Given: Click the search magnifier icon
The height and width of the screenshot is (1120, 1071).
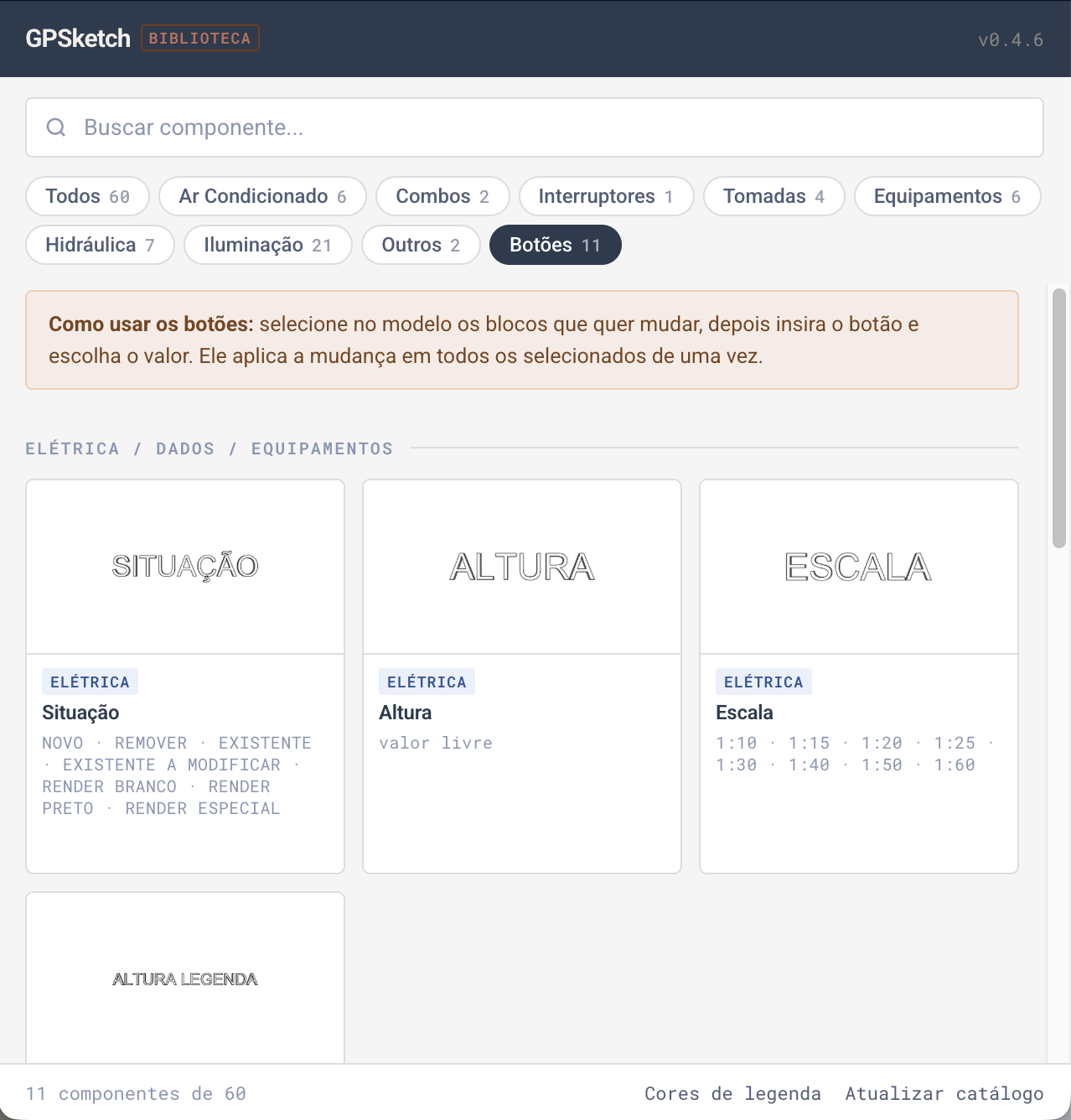Looking at the screenshot, I should pyautogui.click(x=56, y=127).
